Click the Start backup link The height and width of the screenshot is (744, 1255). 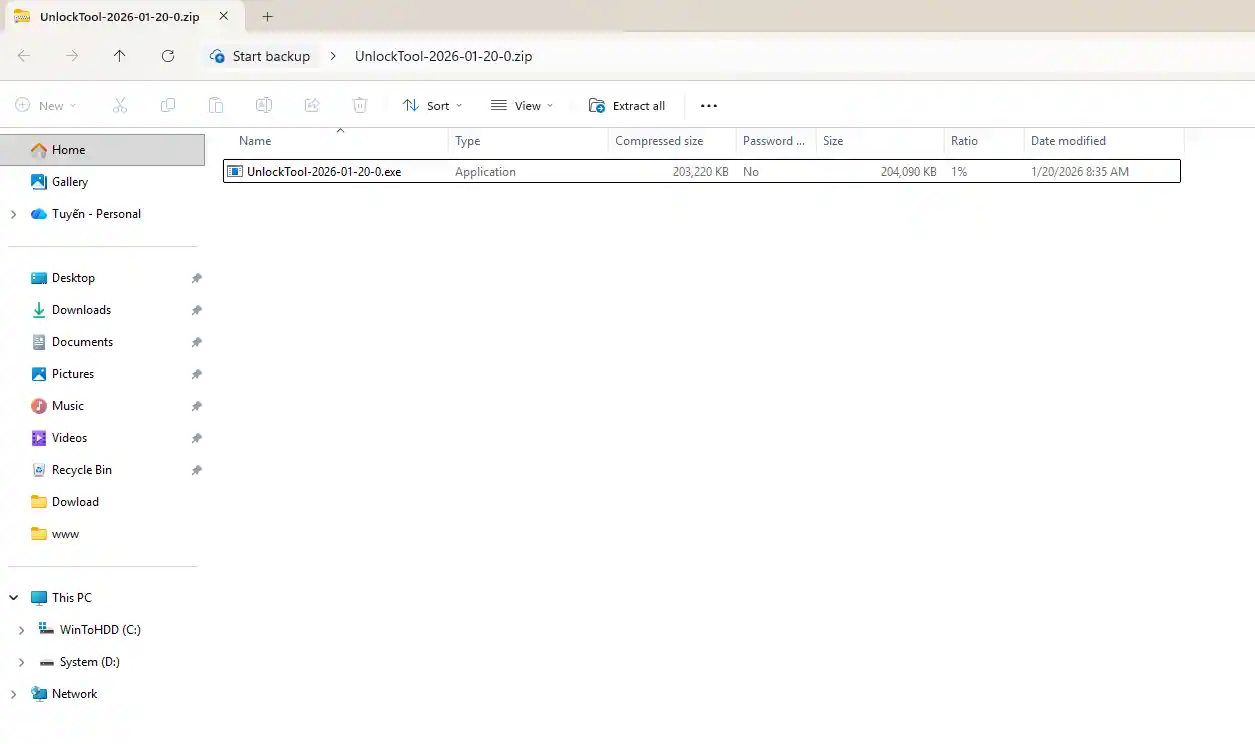point(259,56)
